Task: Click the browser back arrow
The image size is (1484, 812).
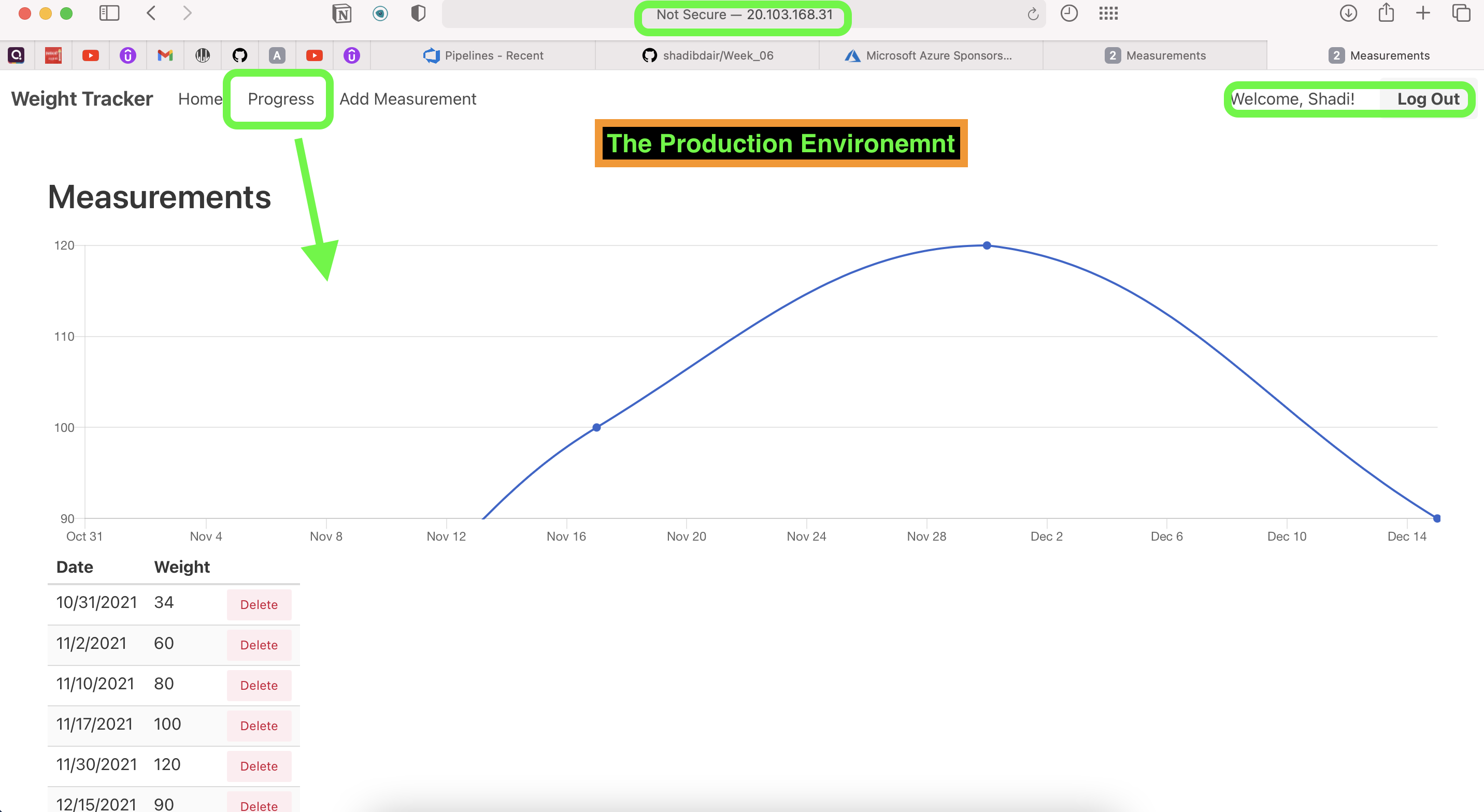Action: 151,13
